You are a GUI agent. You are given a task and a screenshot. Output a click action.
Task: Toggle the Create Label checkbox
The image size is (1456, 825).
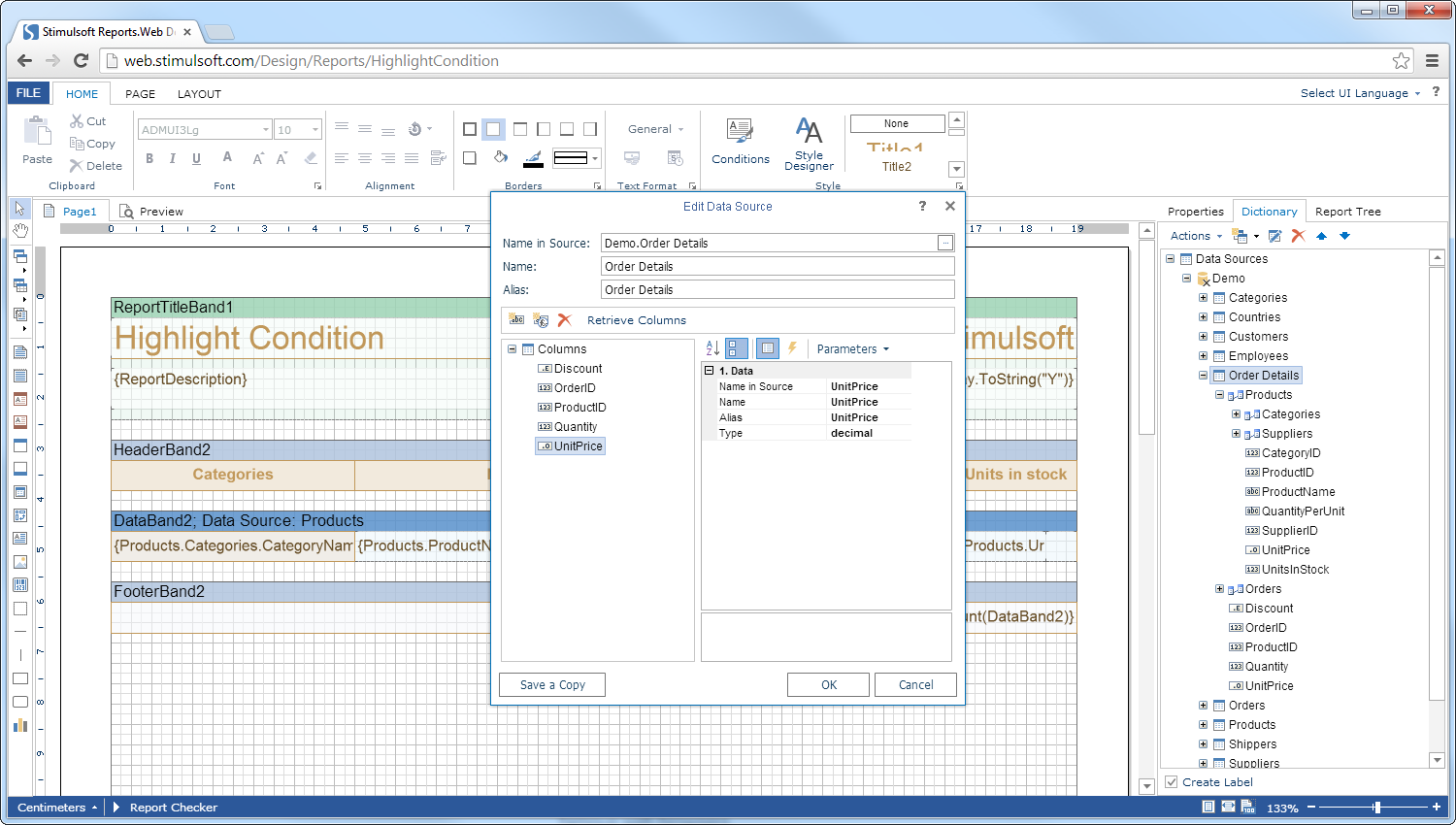click(1171, 781)
